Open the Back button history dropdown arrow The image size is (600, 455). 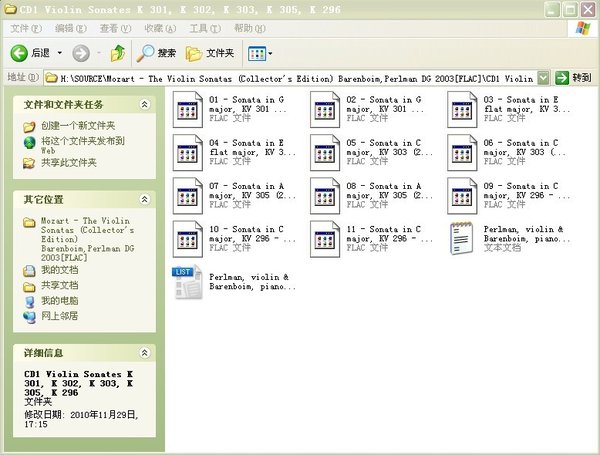pos(59,52)
